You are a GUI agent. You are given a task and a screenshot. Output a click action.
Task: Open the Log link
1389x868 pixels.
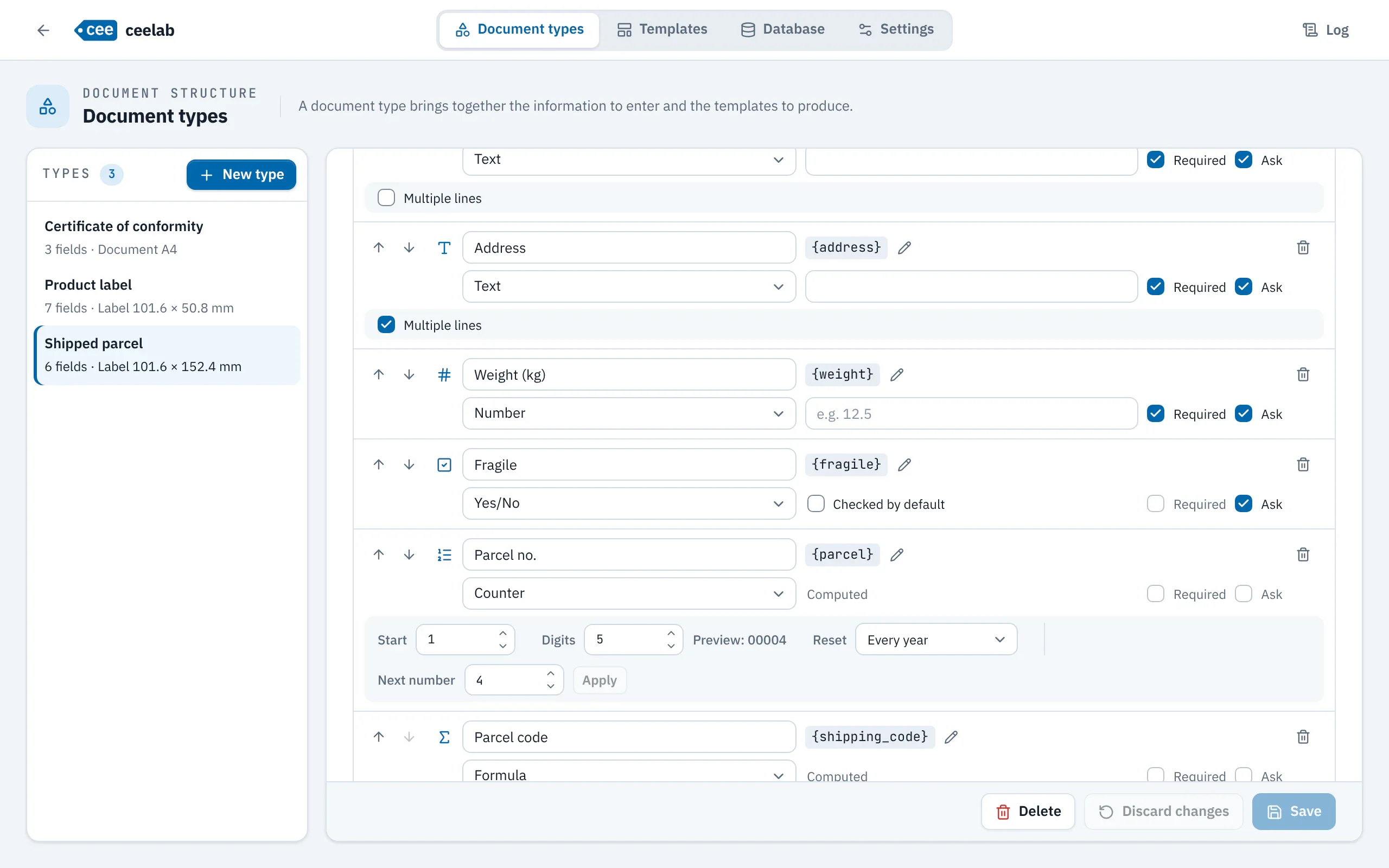tap(1326, 30)
